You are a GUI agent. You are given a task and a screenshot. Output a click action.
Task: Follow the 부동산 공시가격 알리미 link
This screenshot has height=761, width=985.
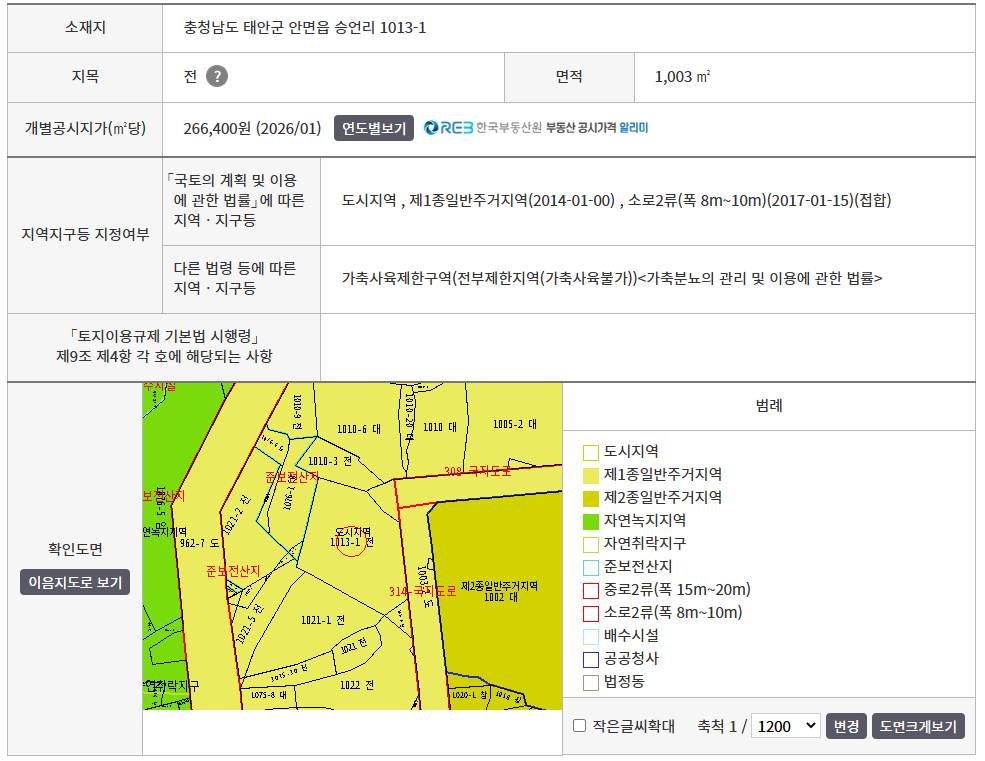pos(597,128)
